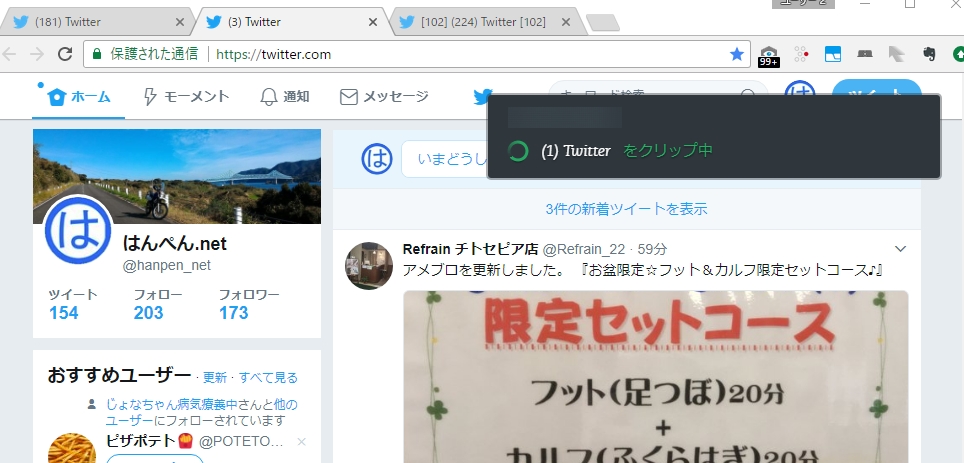Reload the current page
This screenshot has width=964, height=463.
[x=65, y=54]
